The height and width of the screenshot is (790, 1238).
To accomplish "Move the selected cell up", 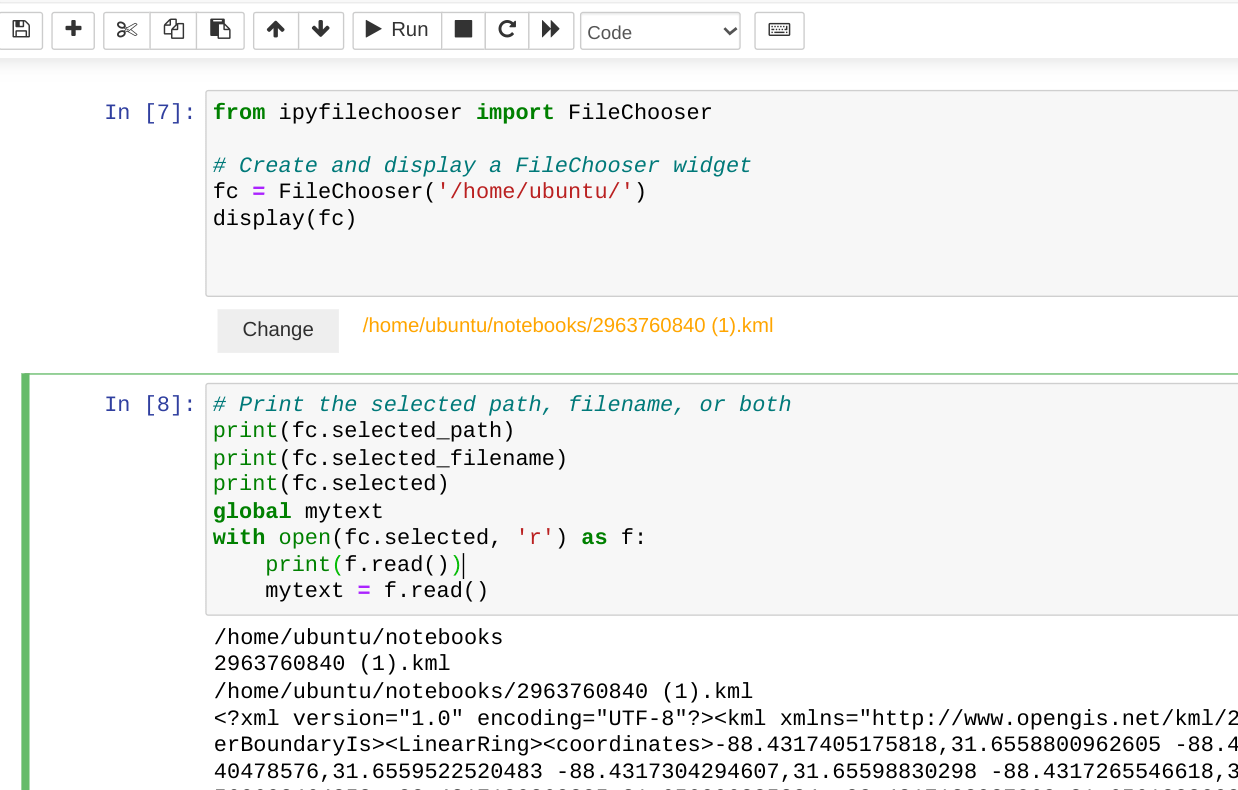I will [x=276, y=30].
